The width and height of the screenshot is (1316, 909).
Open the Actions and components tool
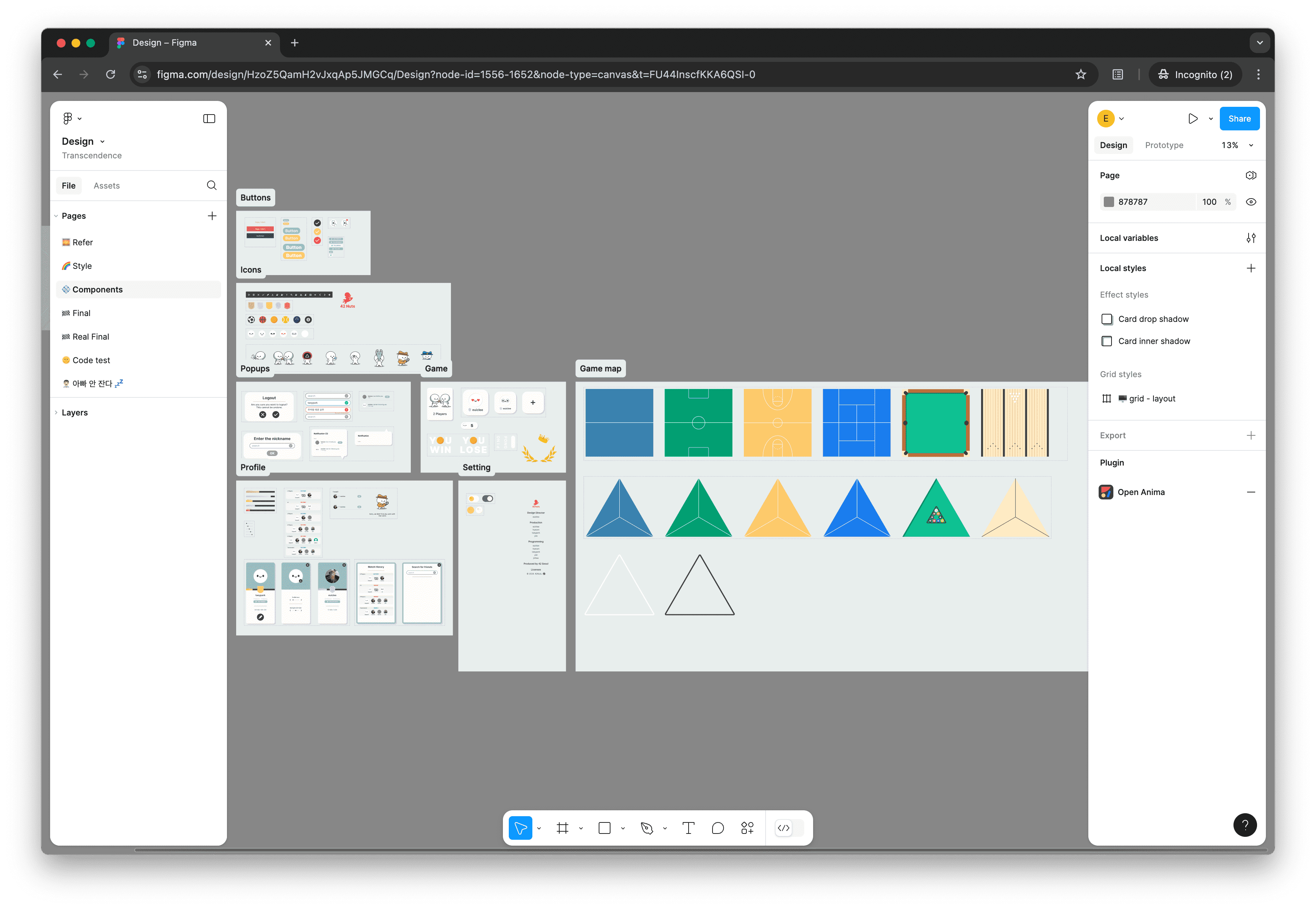747,828
